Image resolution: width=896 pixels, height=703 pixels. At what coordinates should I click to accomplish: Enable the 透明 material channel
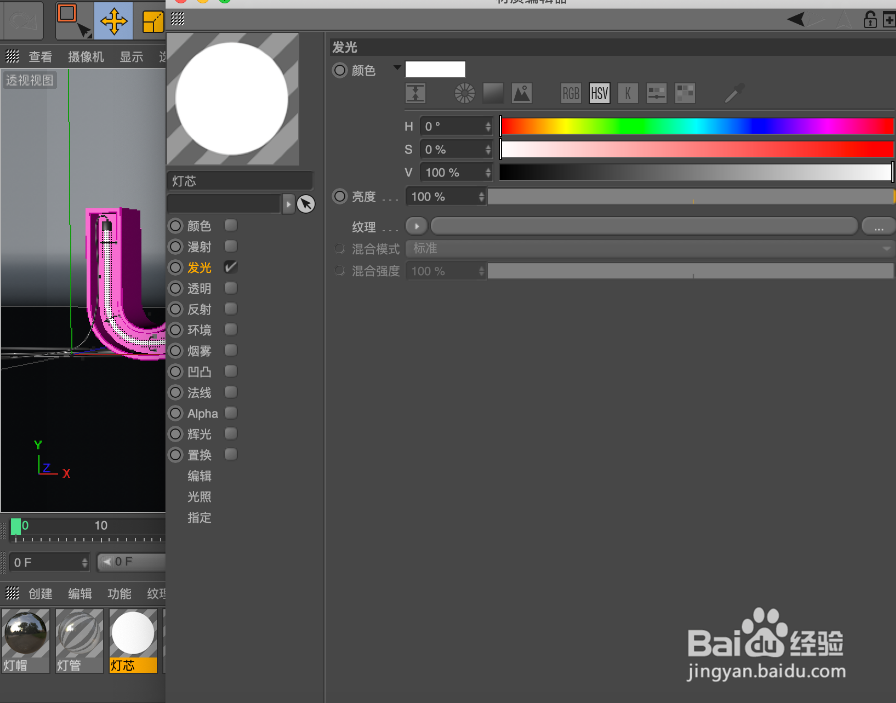click(x=231, y=288)
